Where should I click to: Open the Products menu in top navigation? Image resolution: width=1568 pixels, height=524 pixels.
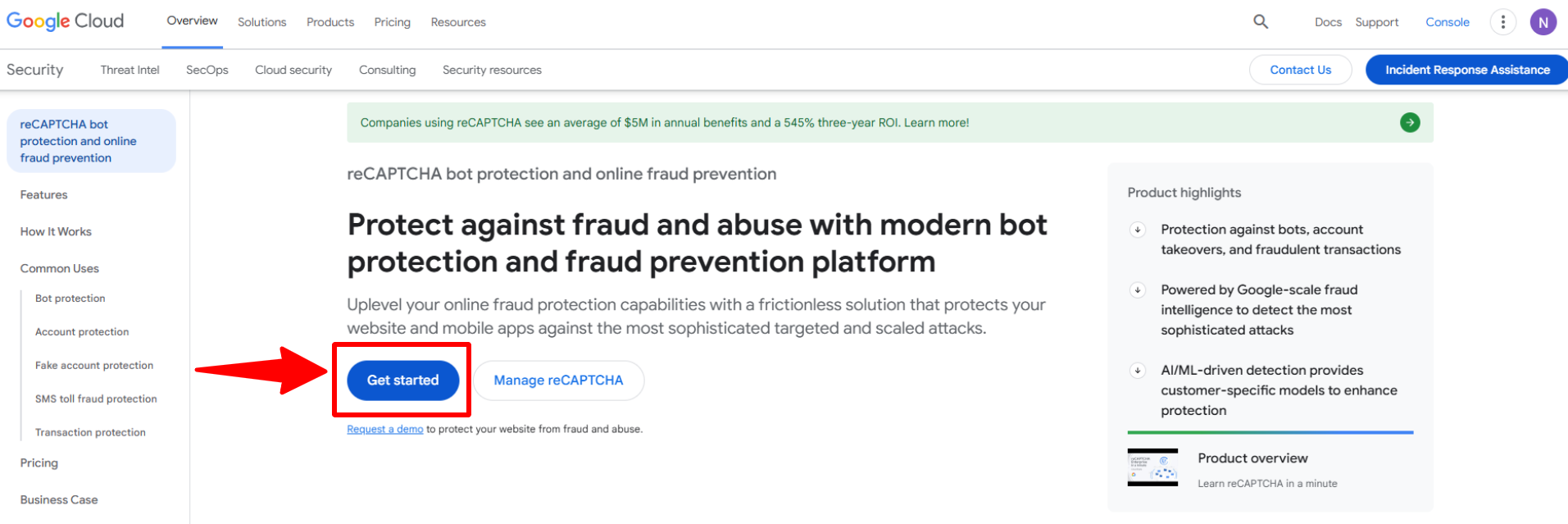tap(330, 22)
